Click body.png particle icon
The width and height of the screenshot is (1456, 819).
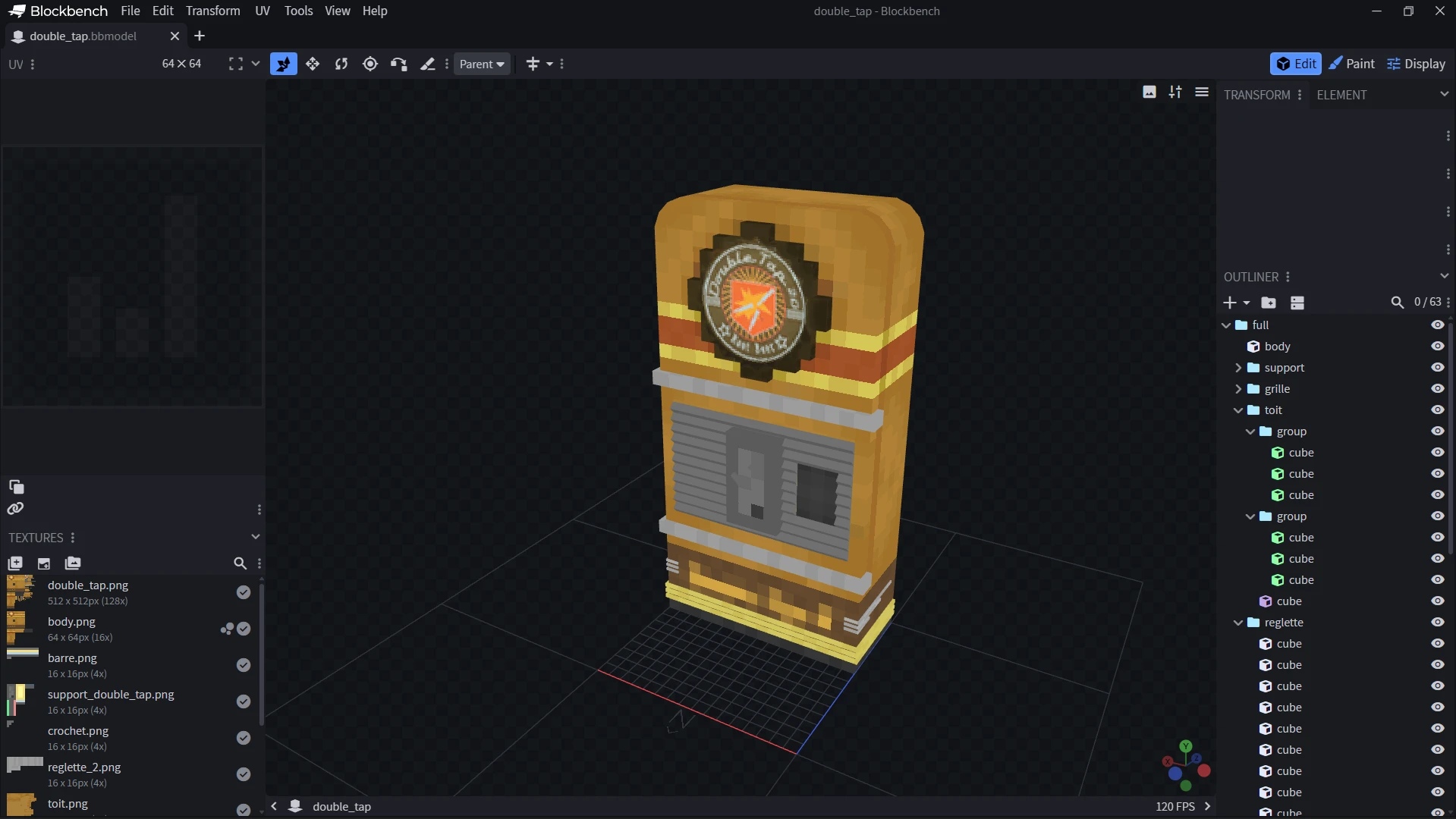(x=227, y=629)
